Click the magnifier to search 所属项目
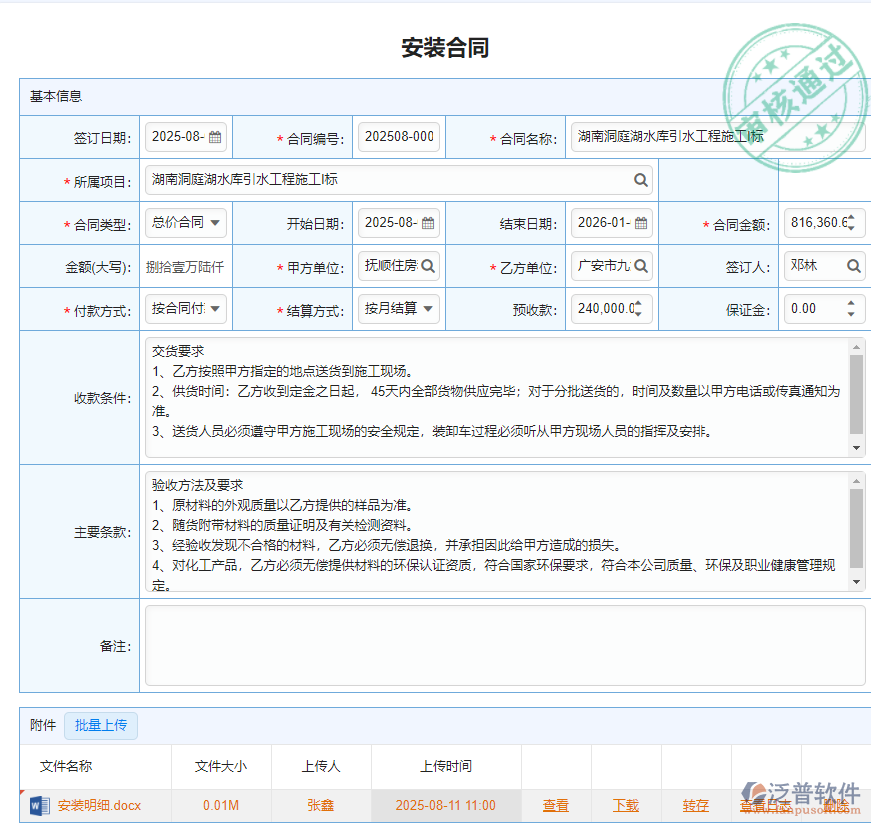 click(640, 180)
